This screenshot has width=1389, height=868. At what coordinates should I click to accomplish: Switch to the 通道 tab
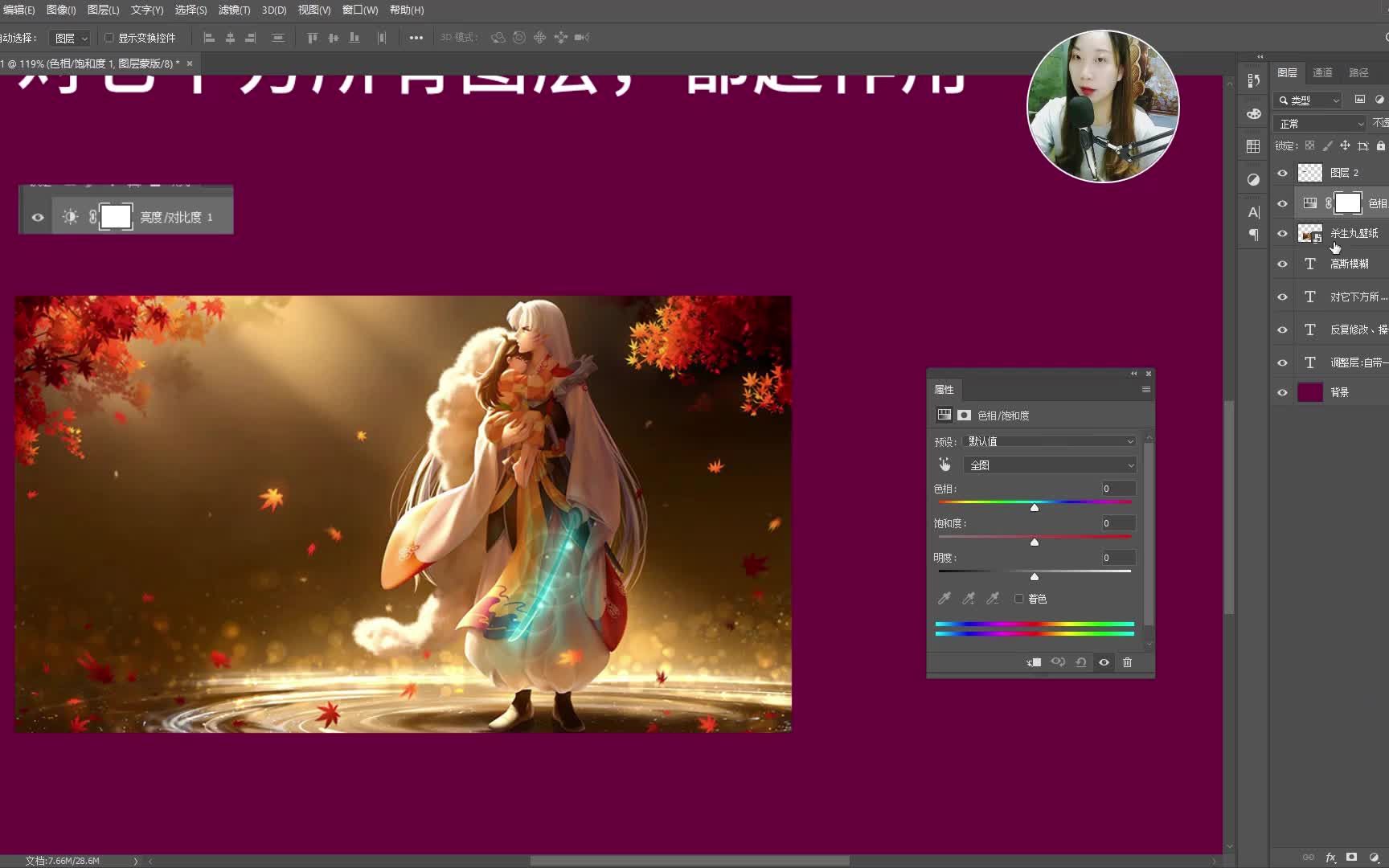pos(1322,72)
